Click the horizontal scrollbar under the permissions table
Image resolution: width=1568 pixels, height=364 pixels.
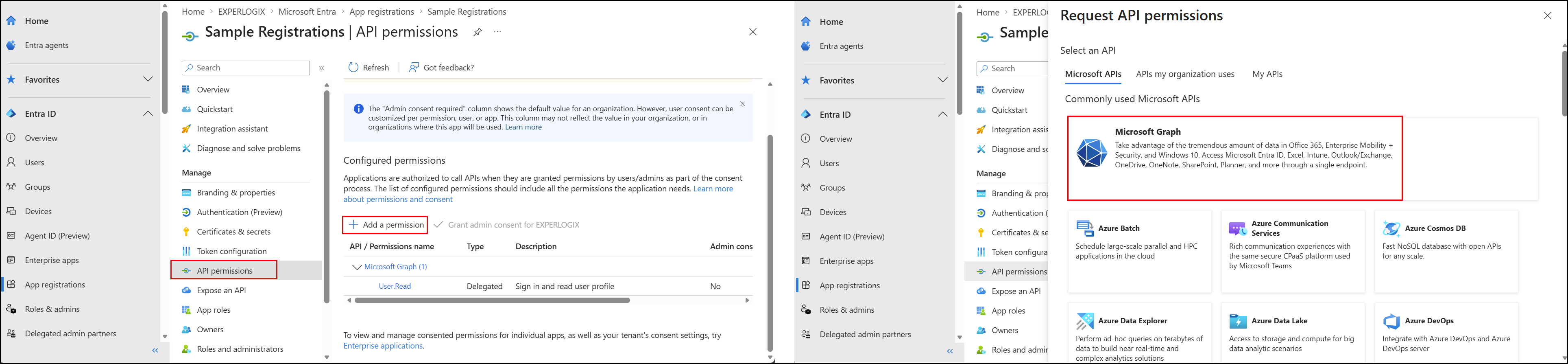click(x=492, y=300)
